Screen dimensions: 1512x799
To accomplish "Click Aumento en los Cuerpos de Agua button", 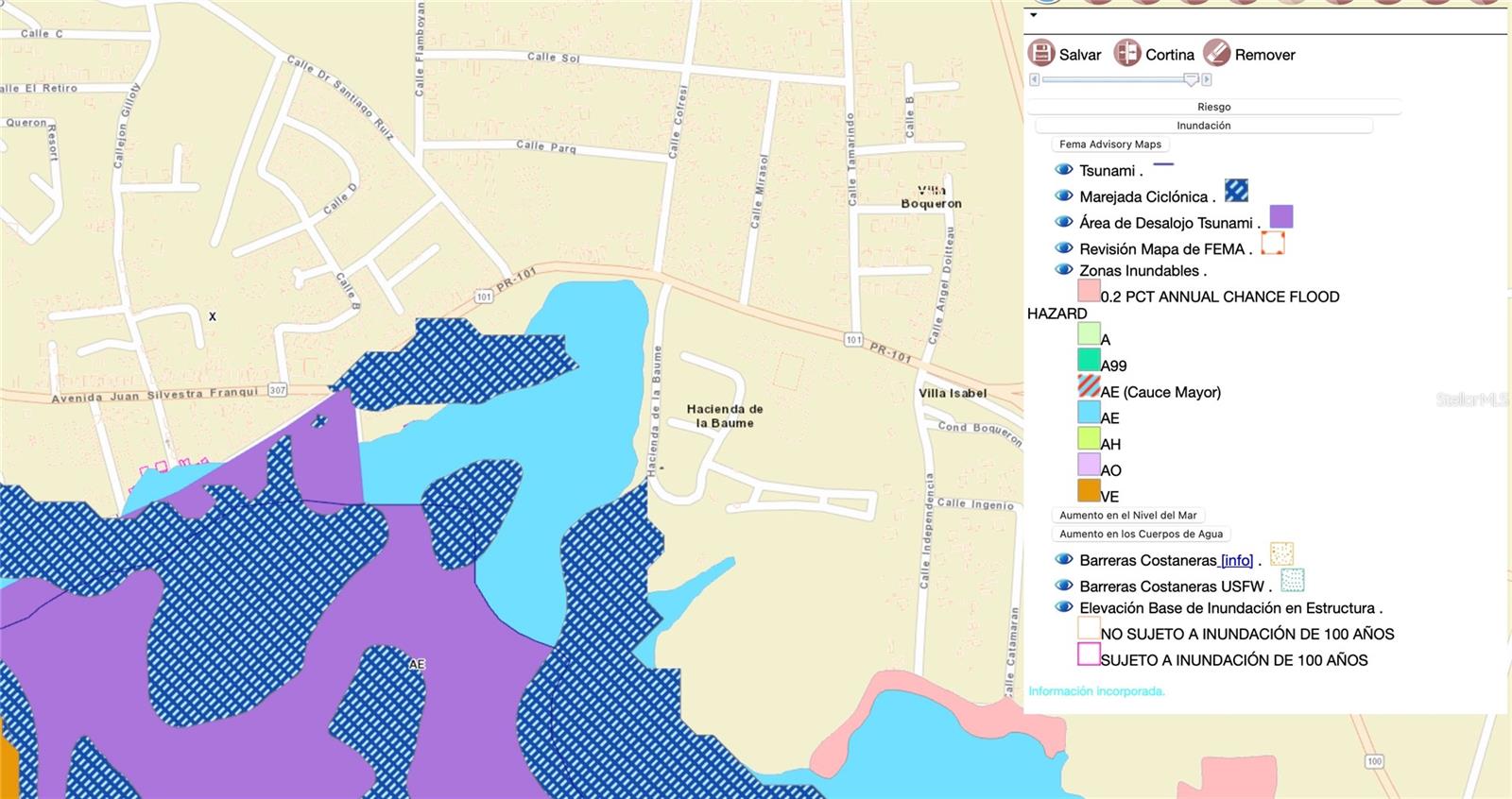I will [1141, 535].
